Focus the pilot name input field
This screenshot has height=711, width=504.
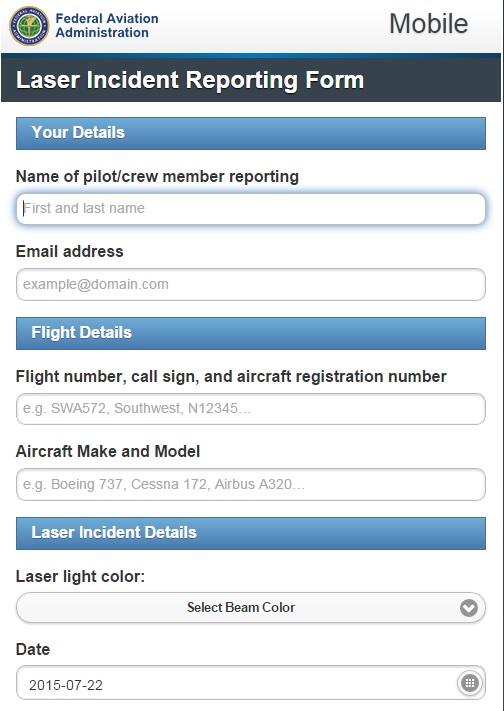coord(251,209)
